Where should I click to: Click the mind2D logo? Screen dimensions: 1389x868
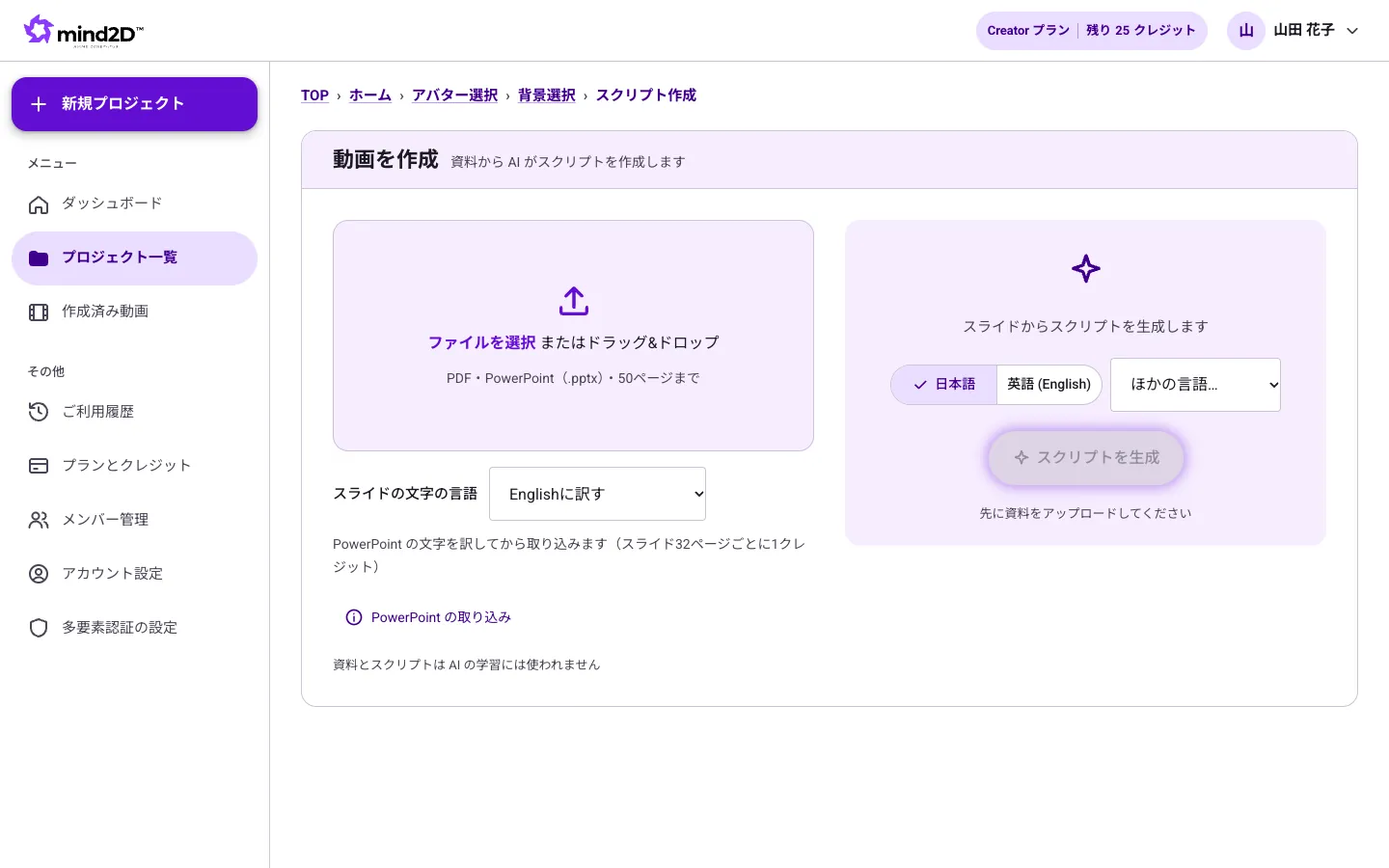tap(84, 31)
